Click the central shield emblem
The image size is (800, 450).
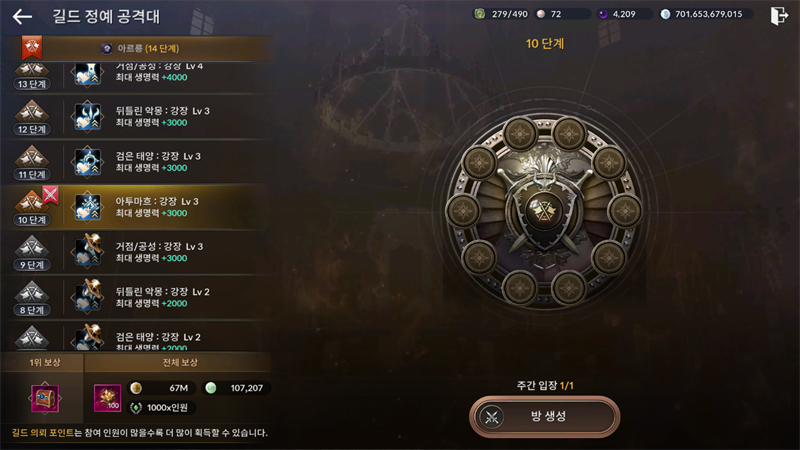544,210
